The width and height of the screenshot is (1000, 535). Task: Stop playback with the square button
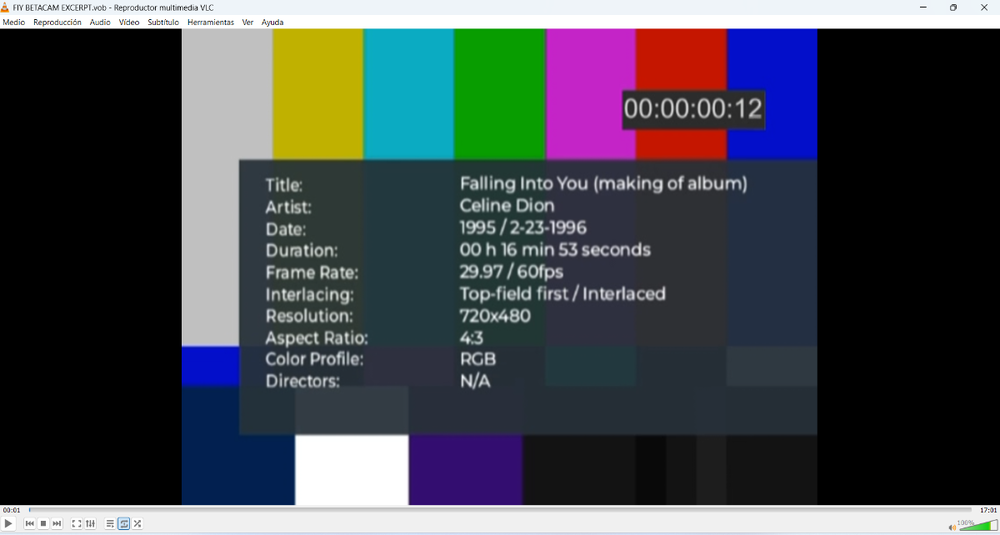point(43,524)
